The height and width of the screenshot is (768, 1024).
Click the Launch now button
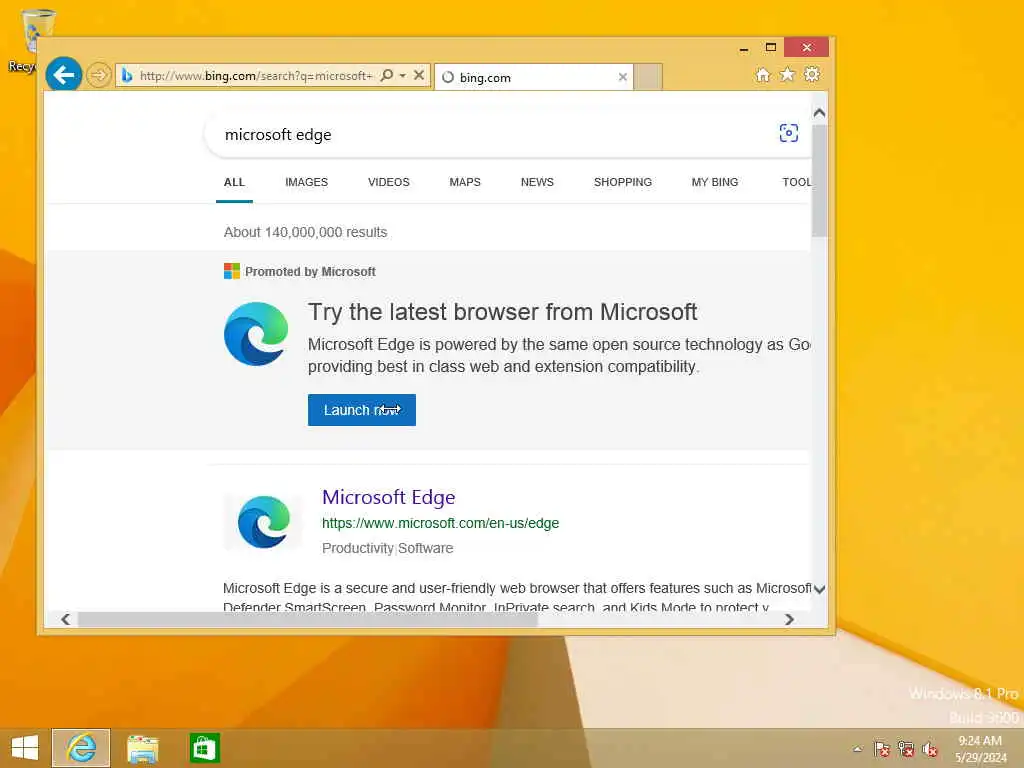tap(362, 410)
